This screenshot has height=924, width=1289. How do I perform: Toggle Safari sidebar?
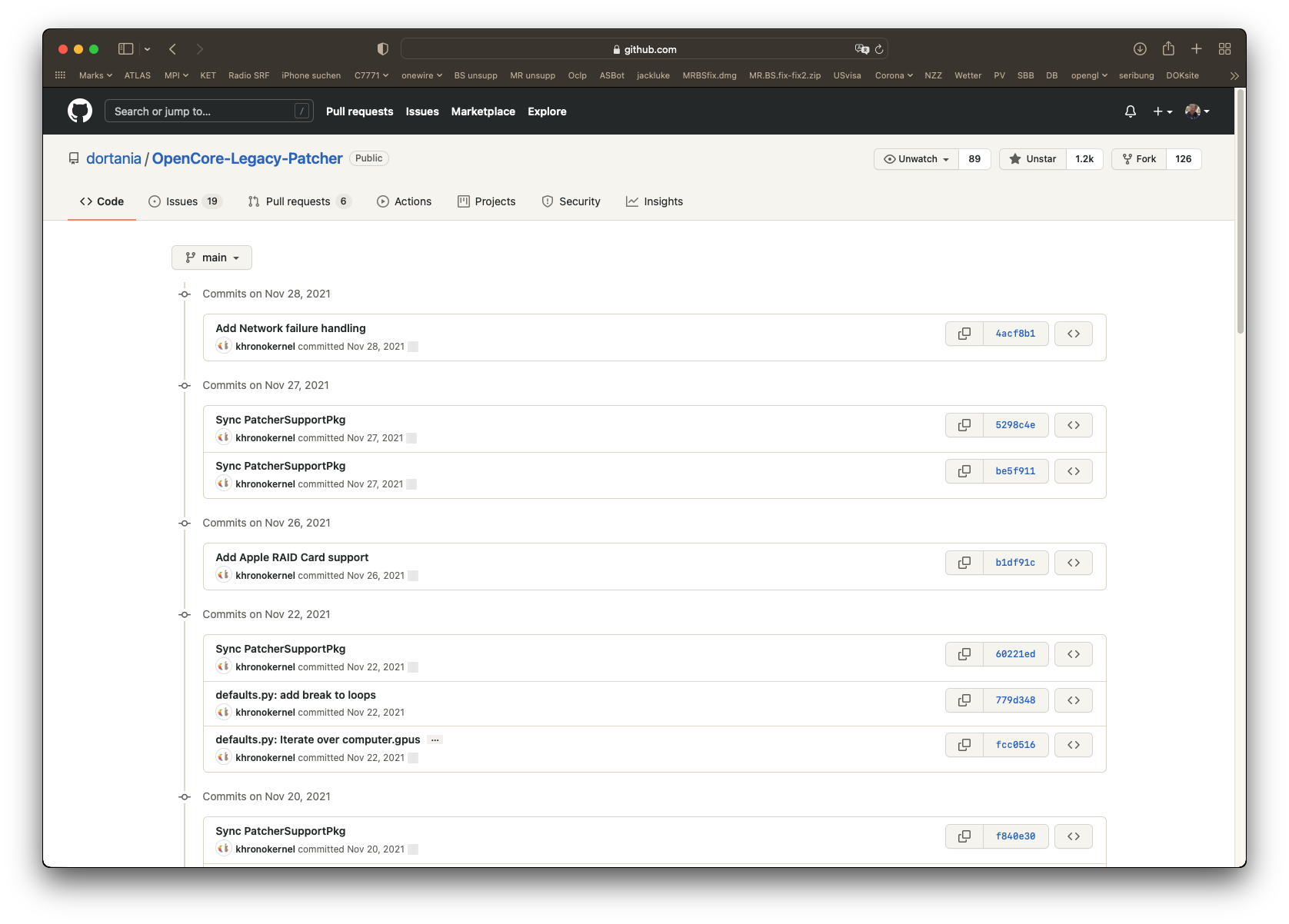(126, 49)
